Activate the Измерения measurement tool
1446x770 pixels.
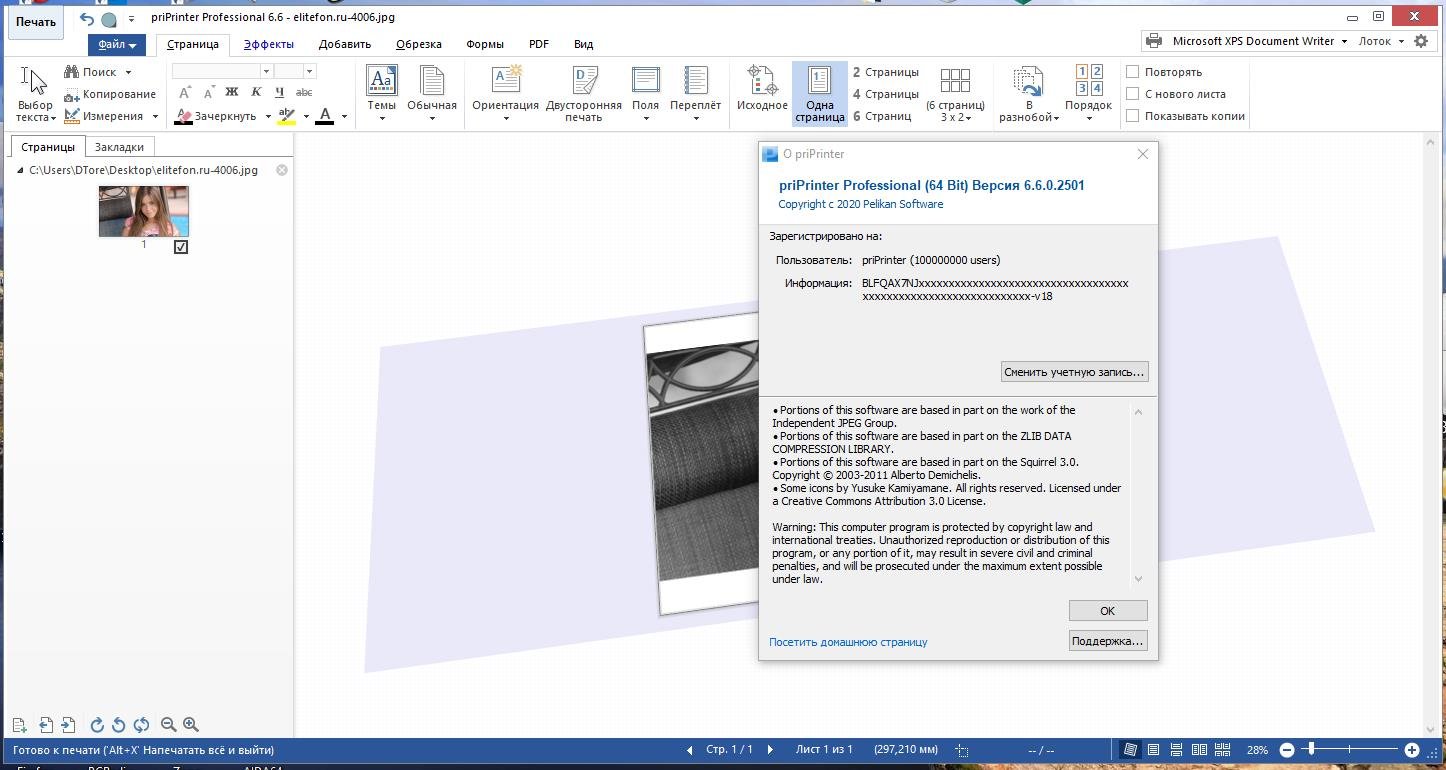click(x=103, y=116)
